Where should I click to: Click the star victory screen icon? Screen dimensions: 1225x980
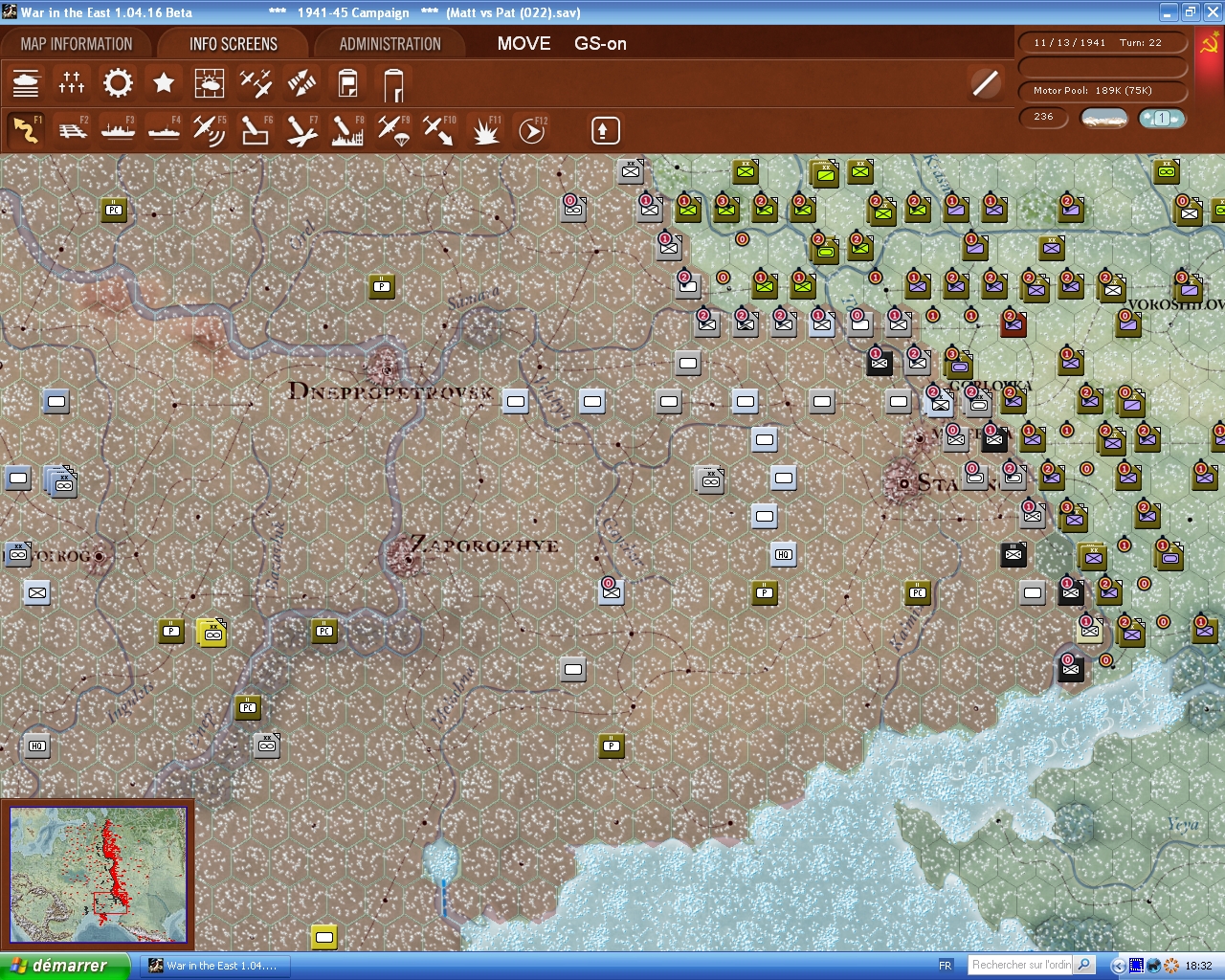point(164,83)
